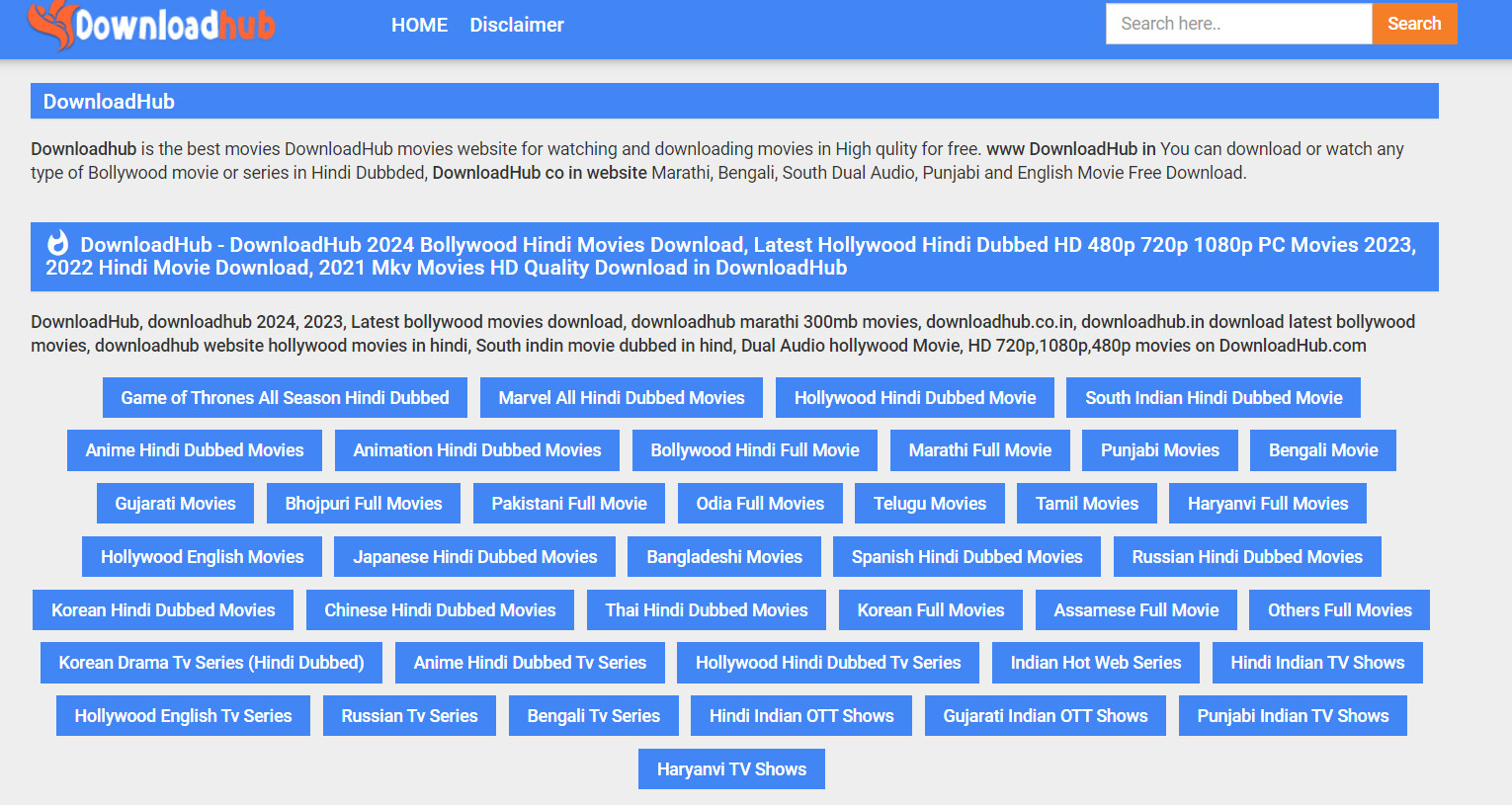Open Punjabi Indian TV Shows
This screenshot has width=1512, height=805.
coord(1293,716)
